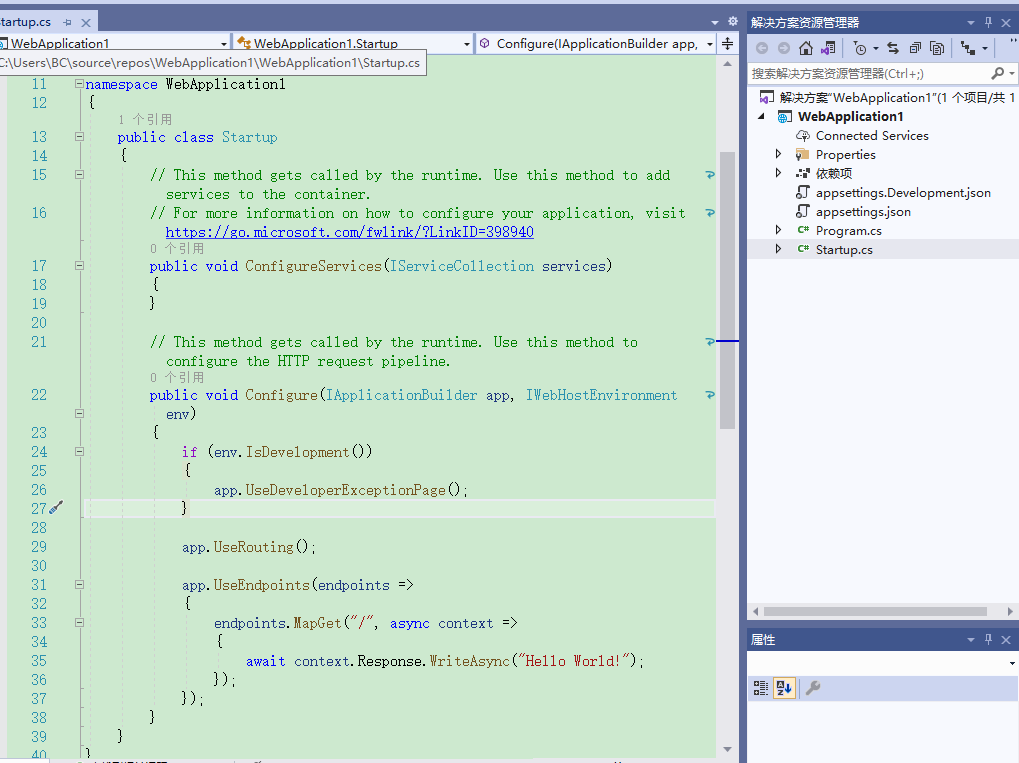Click the nested-tree view icon in Solution Explorer

[x=968, y=48]
